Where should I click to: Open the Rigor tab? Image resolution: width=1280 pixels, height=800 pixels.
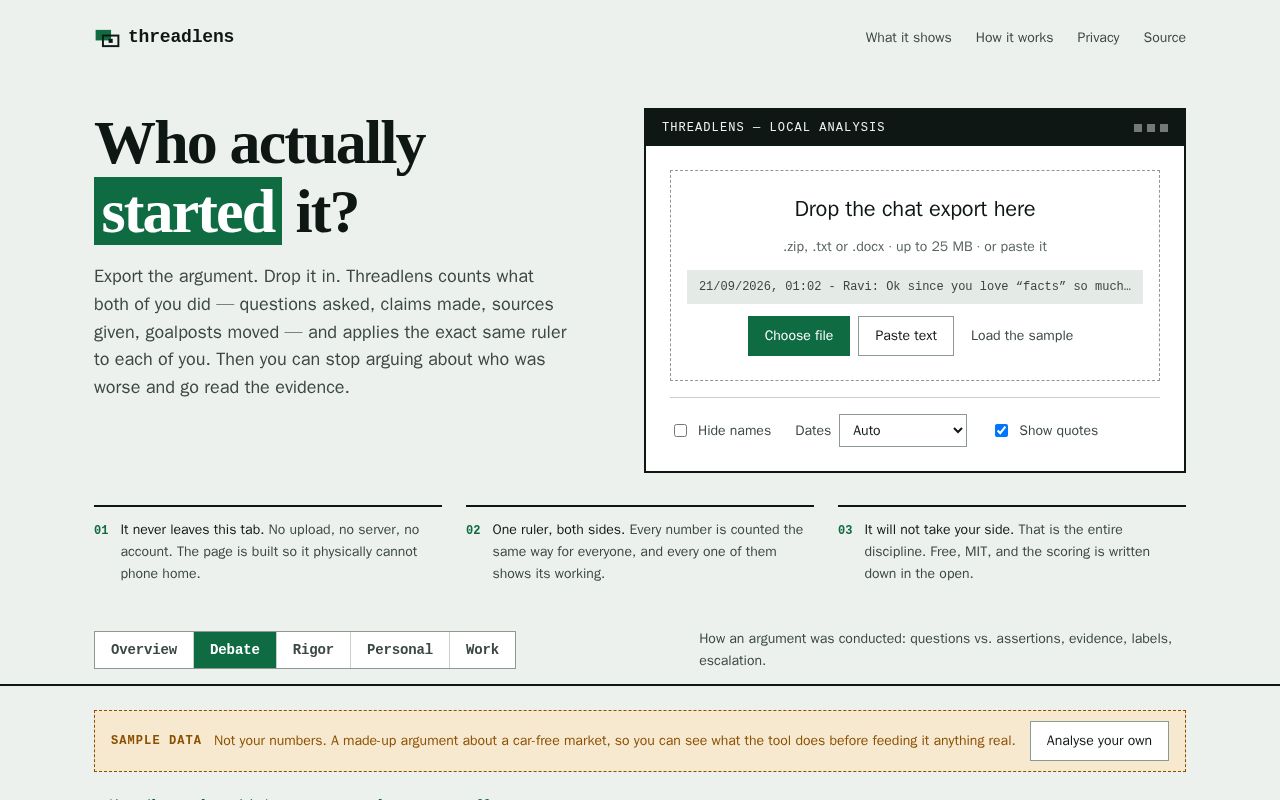(x=313, y=650)
